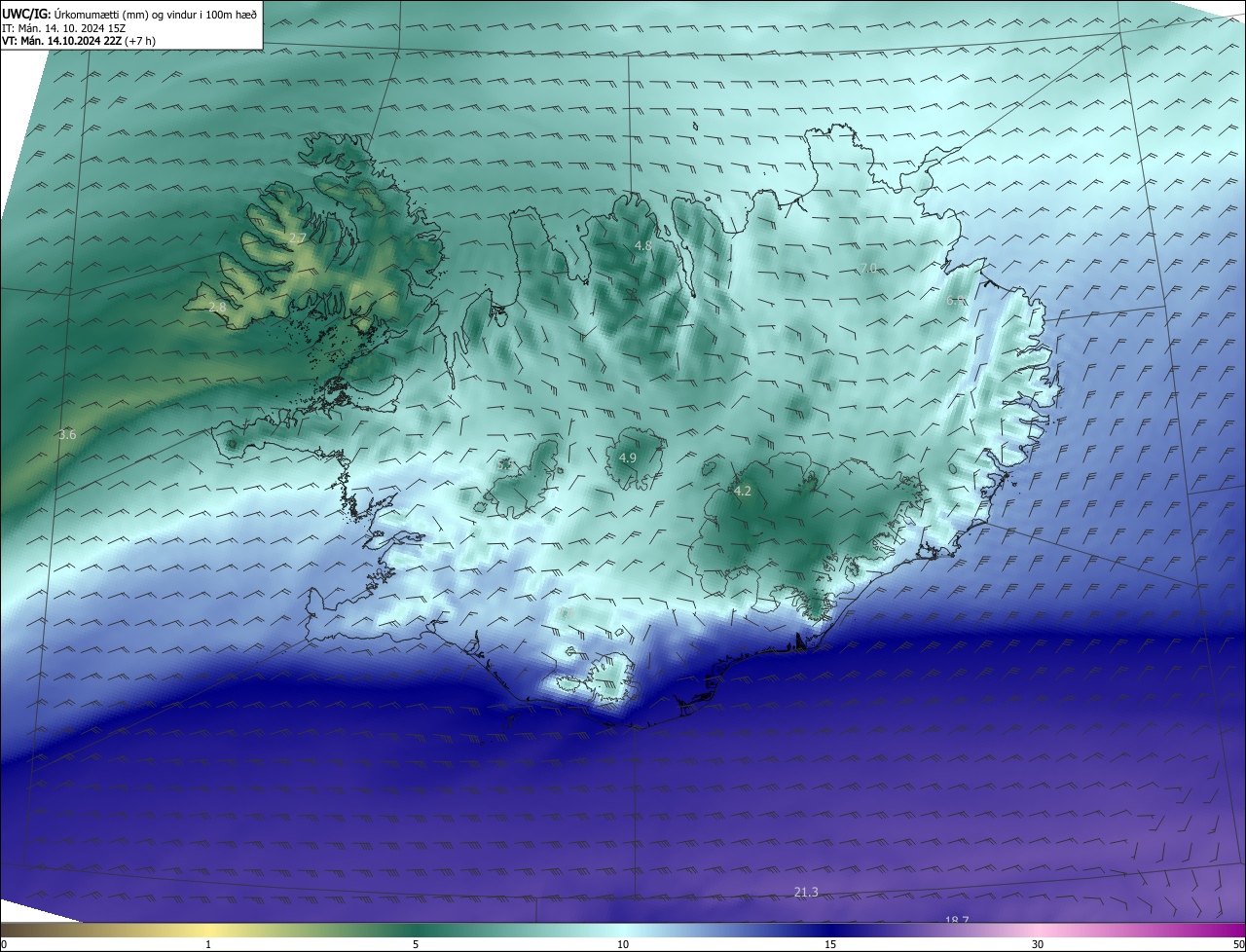Select the 2.8 value label on the map
Screen dimensions: 1246x952
[x=217, y=307]
